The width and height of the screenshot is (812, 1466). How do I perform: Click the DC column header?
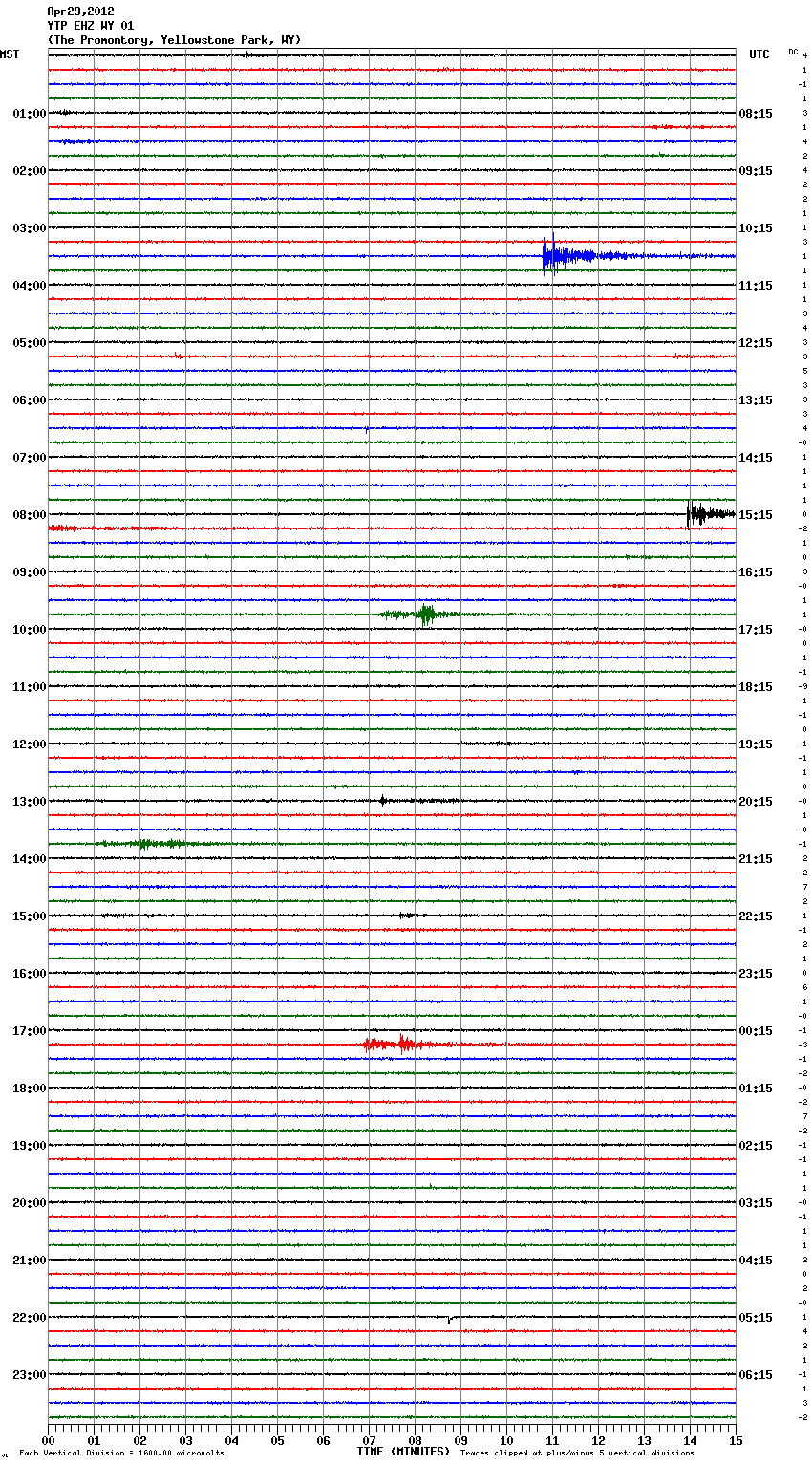(x=793, y=52)
